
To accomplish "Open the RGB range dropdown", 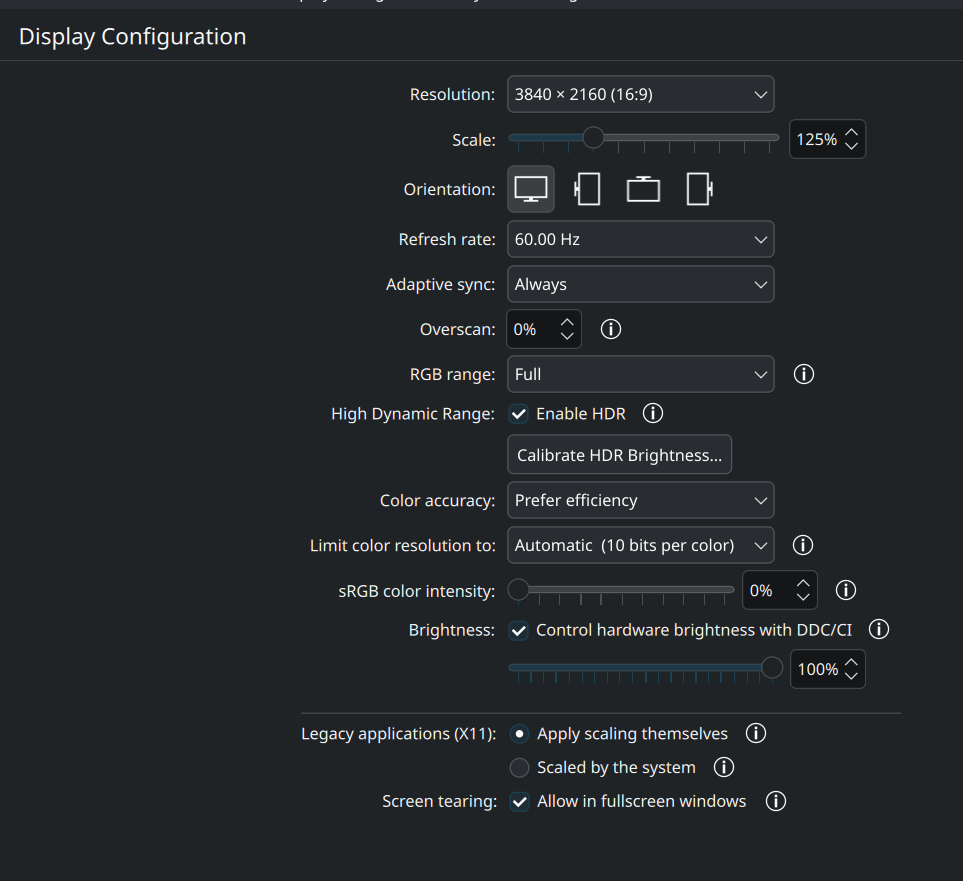I will click(641, 374).
